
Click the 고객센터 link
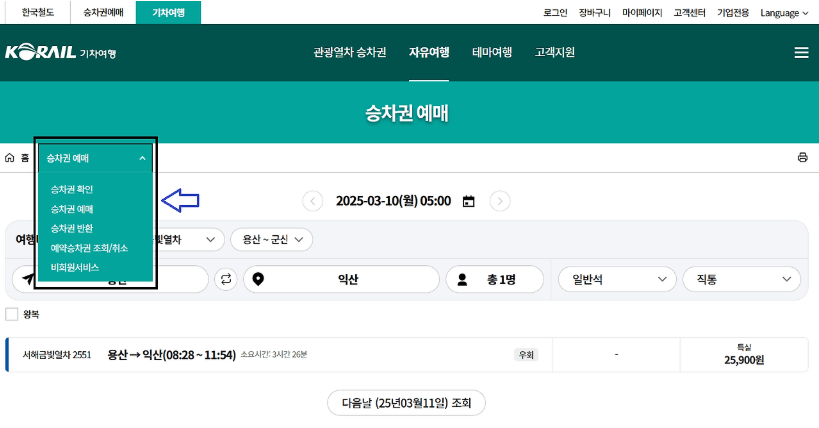[x=689, y=13]
